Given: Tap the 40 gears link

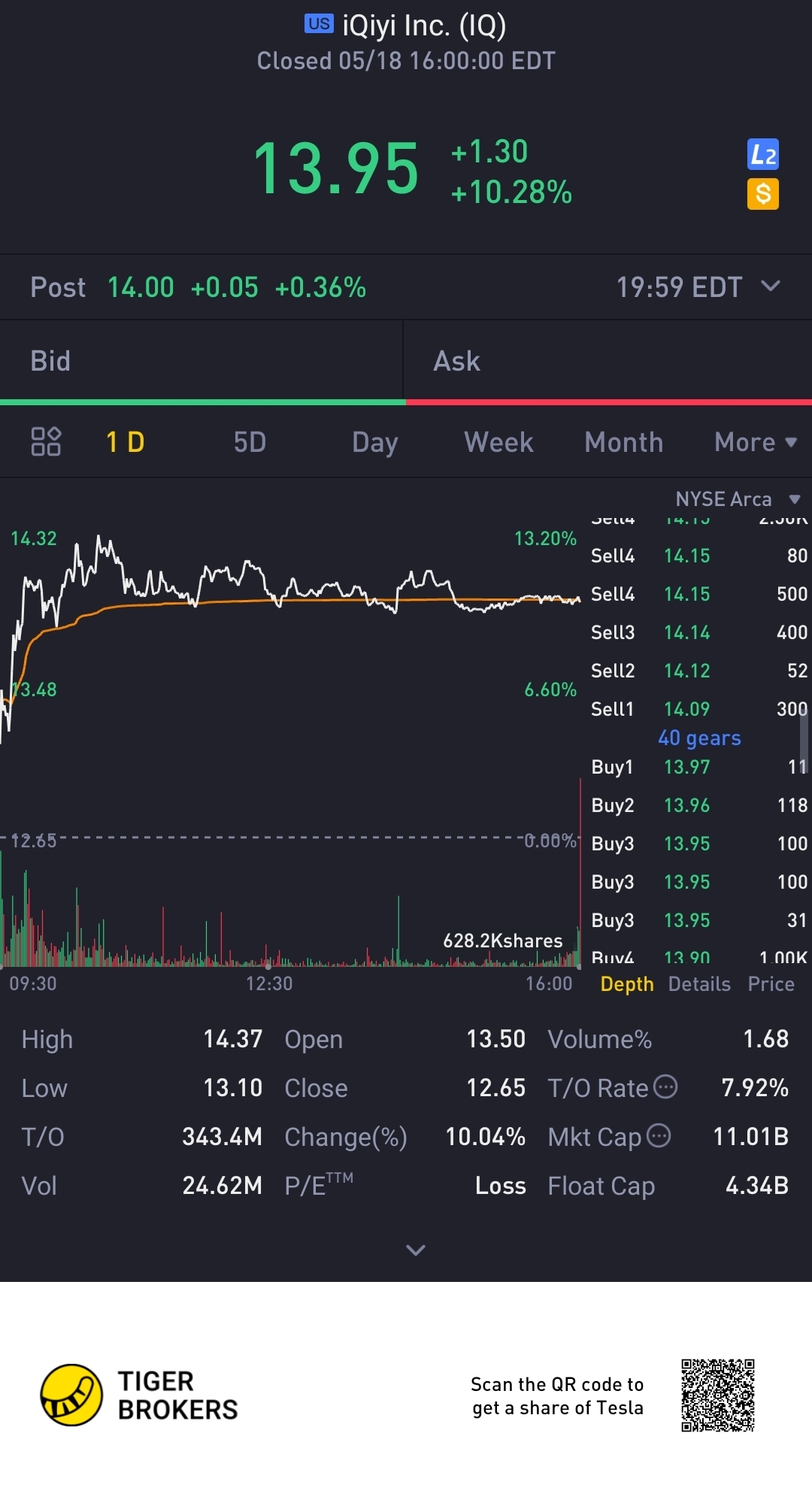Looking at the screenshot, I should 699,738.
